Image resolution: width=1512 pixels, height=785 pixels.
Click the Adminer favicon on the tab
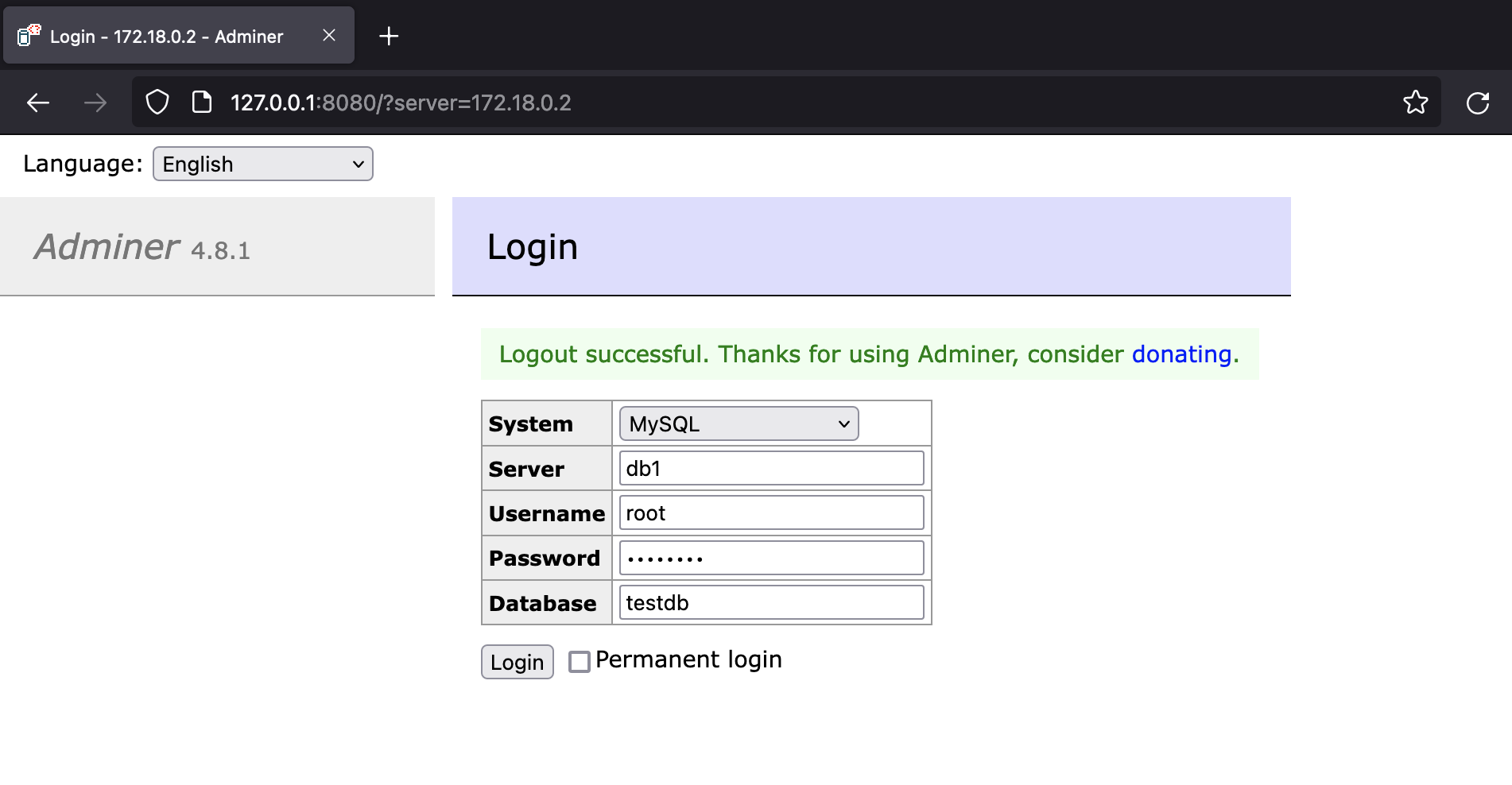click(x=26, y=35)
